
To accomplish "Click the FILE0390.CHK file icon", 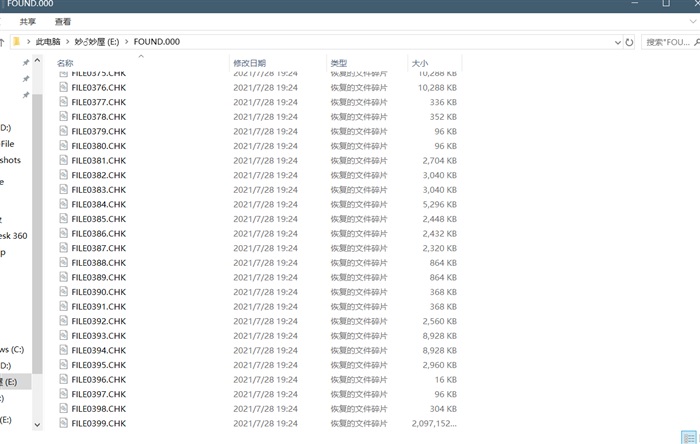I will [x=63, y=292].
